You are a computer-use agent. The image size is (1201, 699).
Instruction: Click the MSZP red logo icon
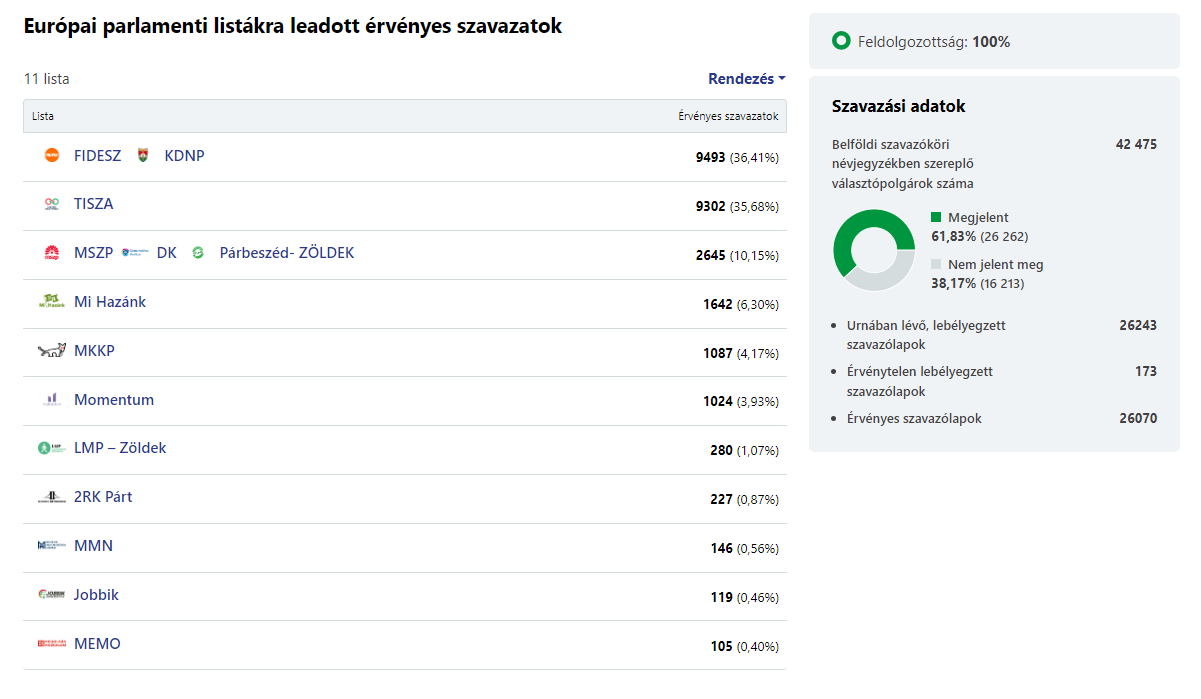(52, 253)
